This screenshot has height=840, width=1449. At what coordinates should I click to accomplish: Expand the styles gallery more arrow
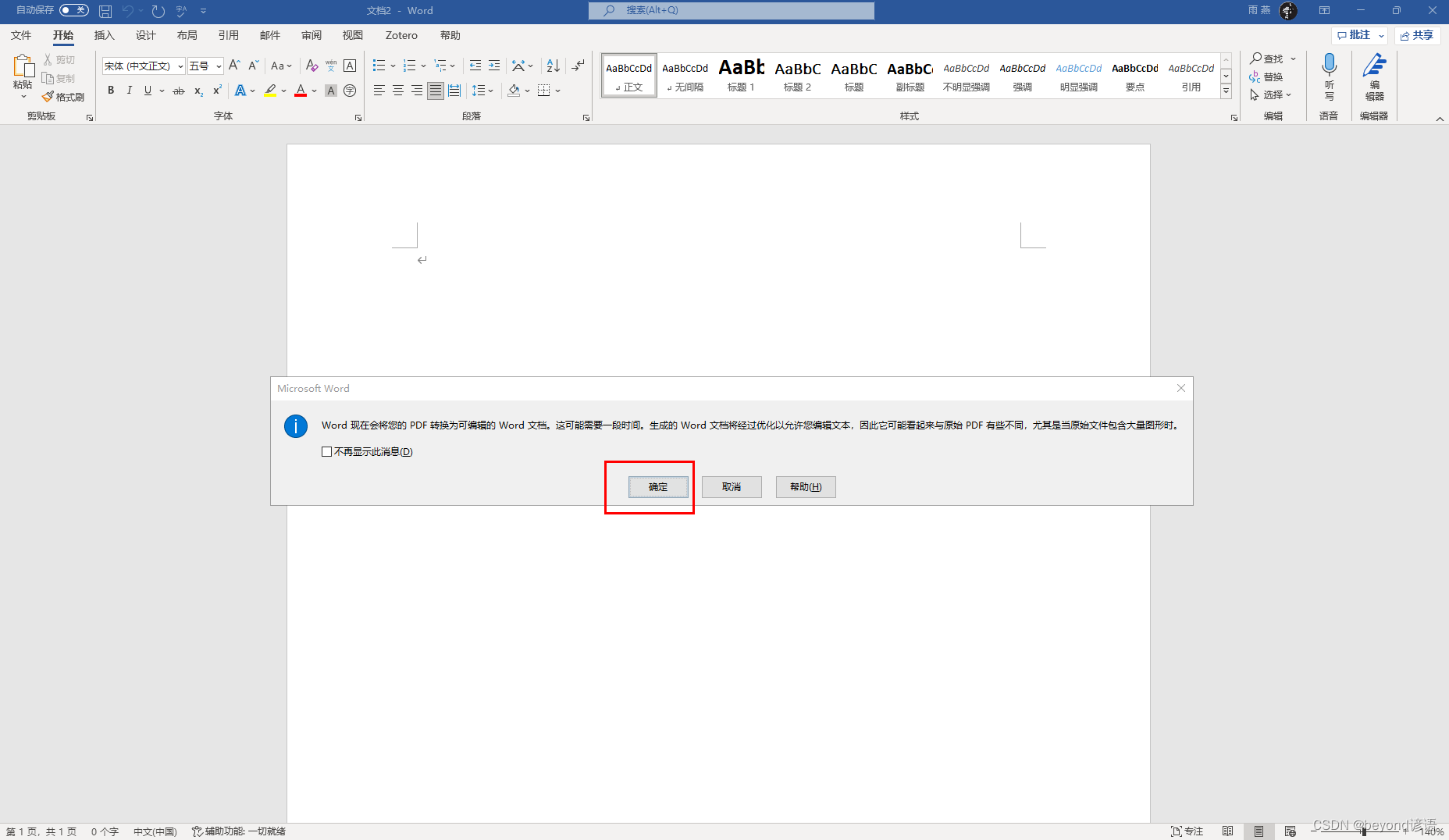(x=1226, y=91)
